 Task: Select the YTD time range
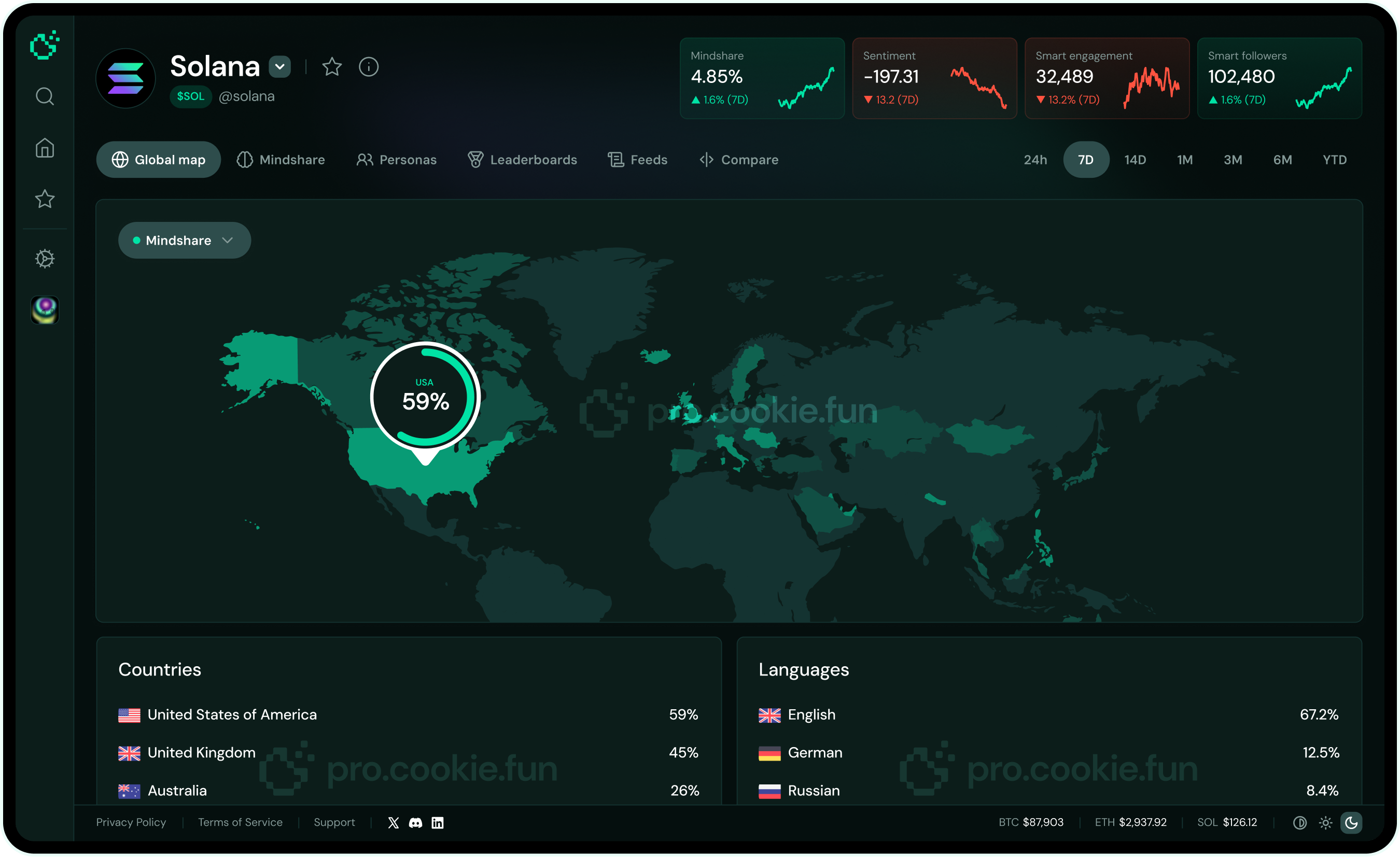[x=1335, y=160]
